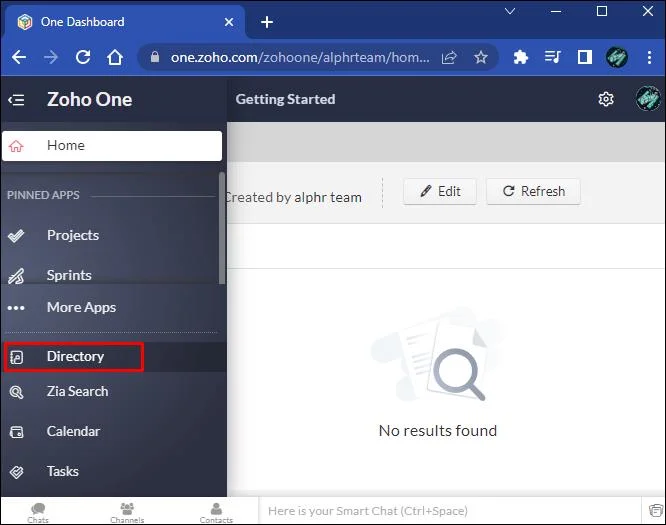Open the Channels tab at bottom
This screenshot has height=525, width=666.
(x=127, y=512)
